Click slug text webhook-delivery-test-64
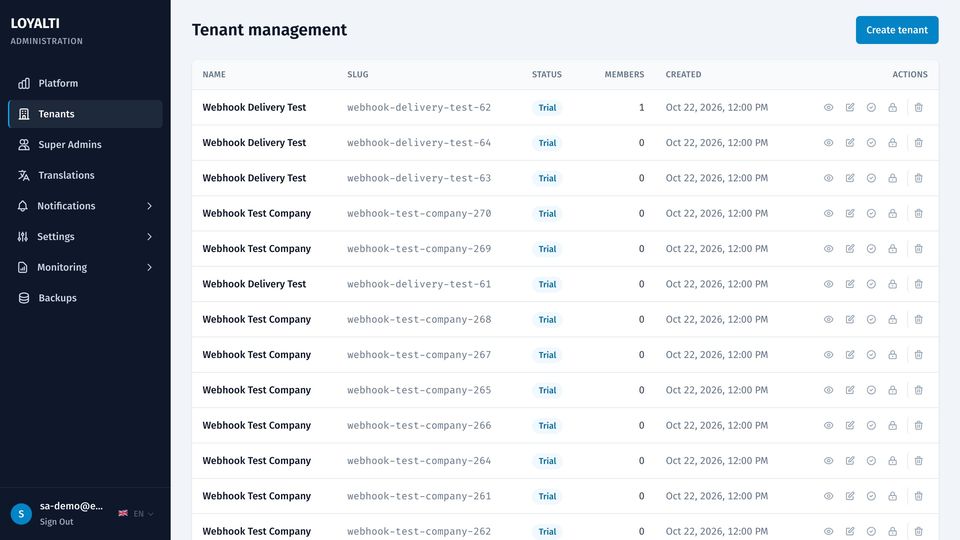Screen dimensions: 960x540 (x=419, y=143)
